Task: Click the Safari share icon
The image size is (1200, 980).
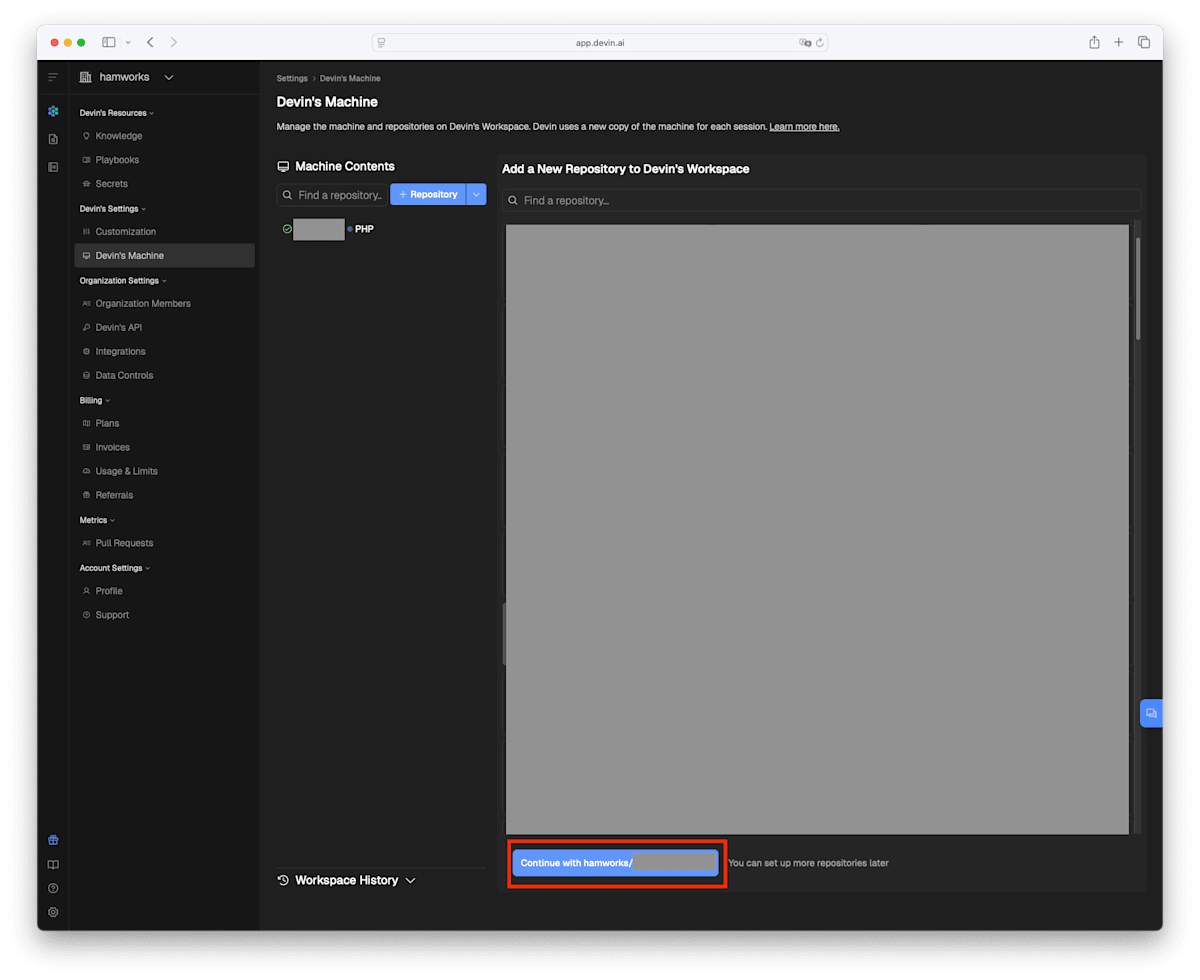Action: 1094,42
